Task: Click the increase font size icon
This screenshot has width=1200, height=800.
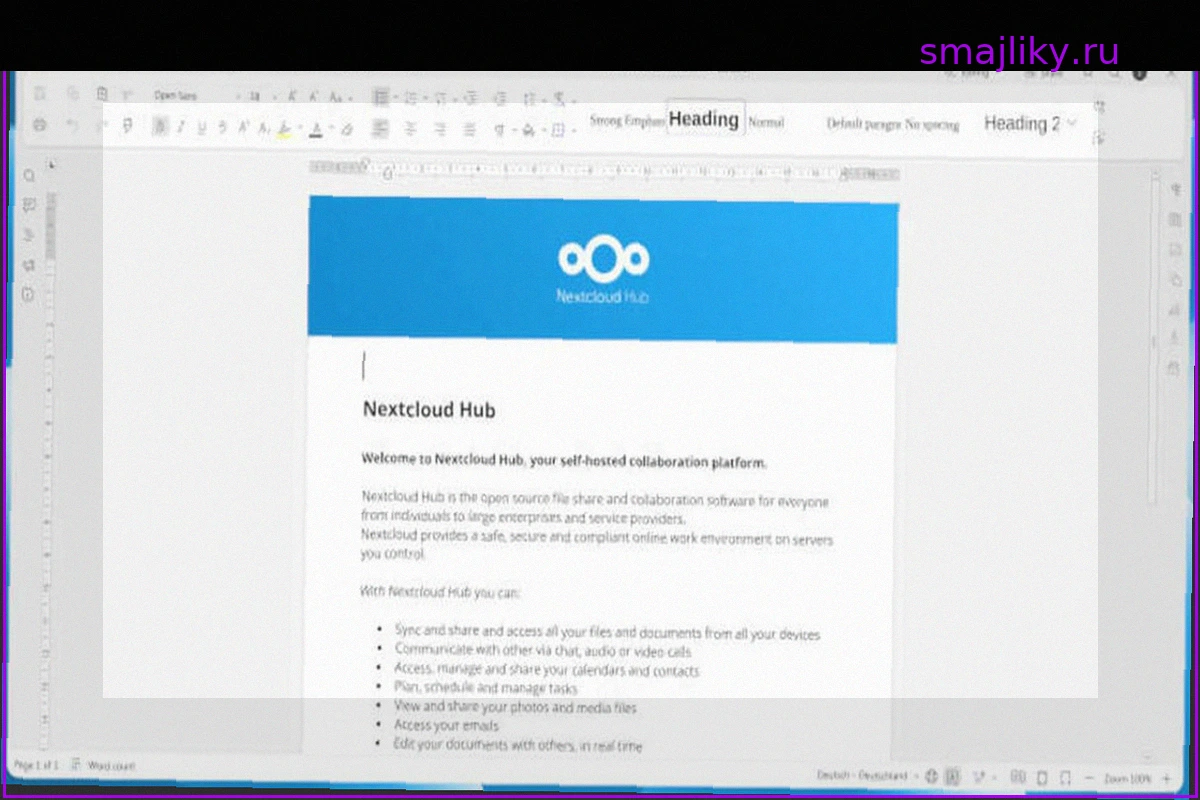Action: point(292,97)
